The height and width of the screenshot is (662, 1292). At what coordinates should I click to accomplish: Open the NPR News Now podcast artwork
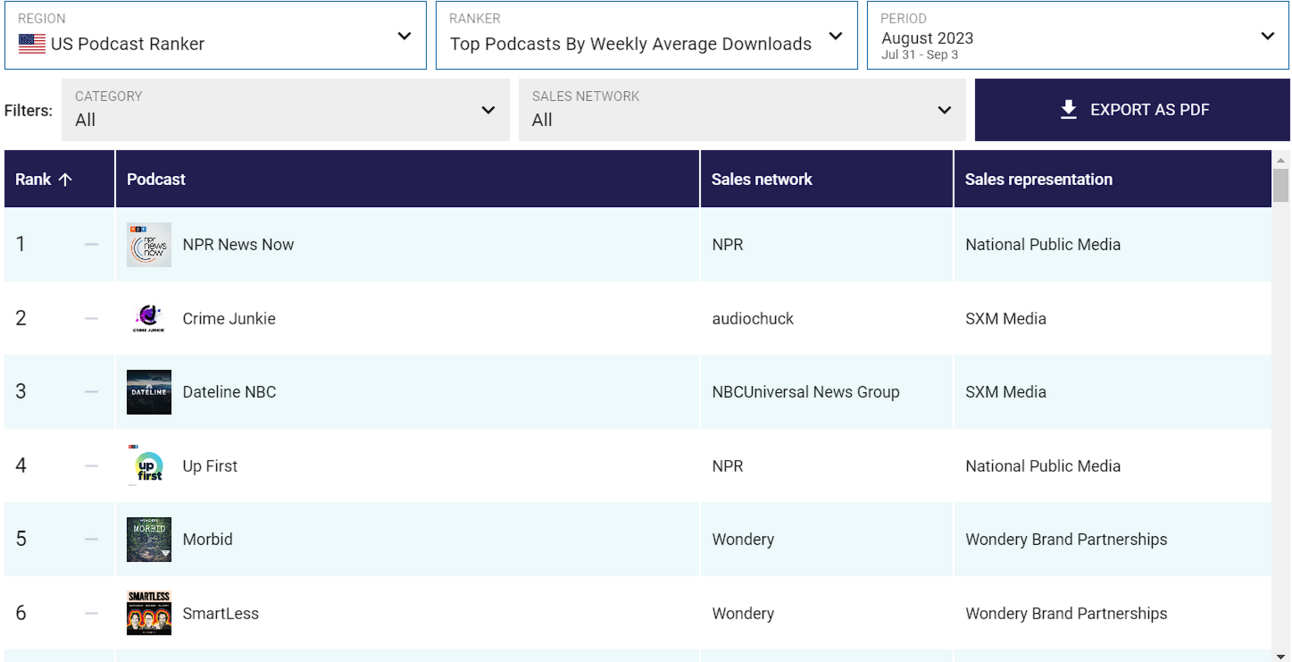148,244
